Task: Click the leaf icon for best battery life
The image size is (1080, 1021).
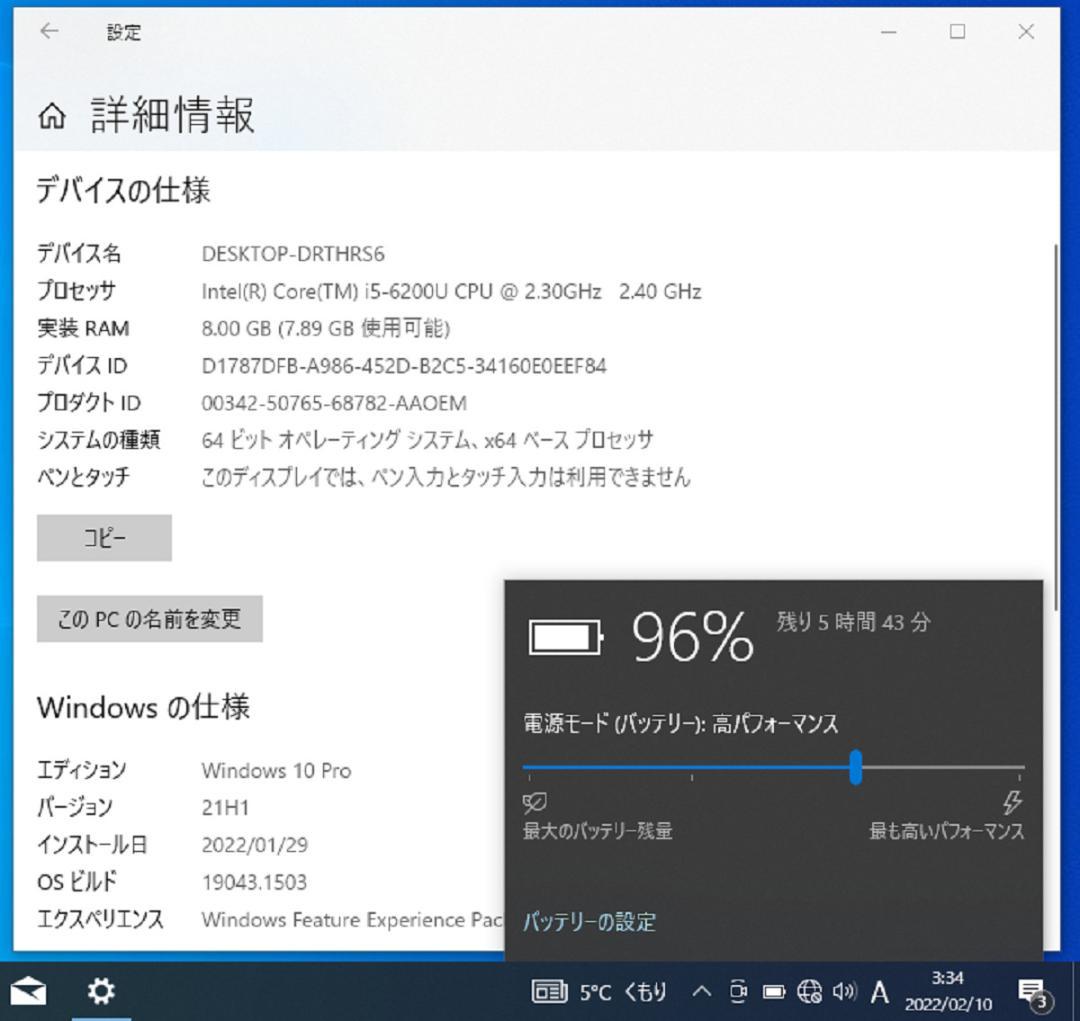Action: pos(534,802)
